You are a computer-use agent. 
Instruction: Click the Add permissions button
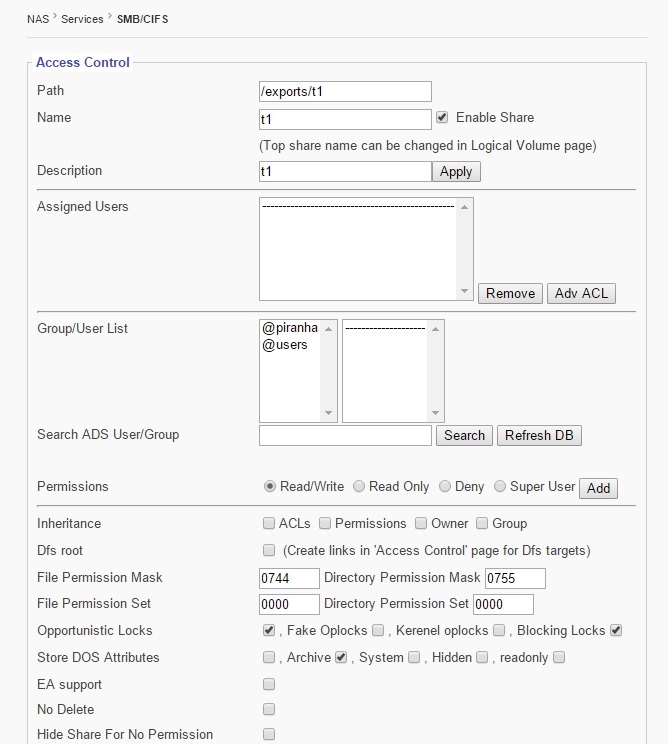coord(598,488)
